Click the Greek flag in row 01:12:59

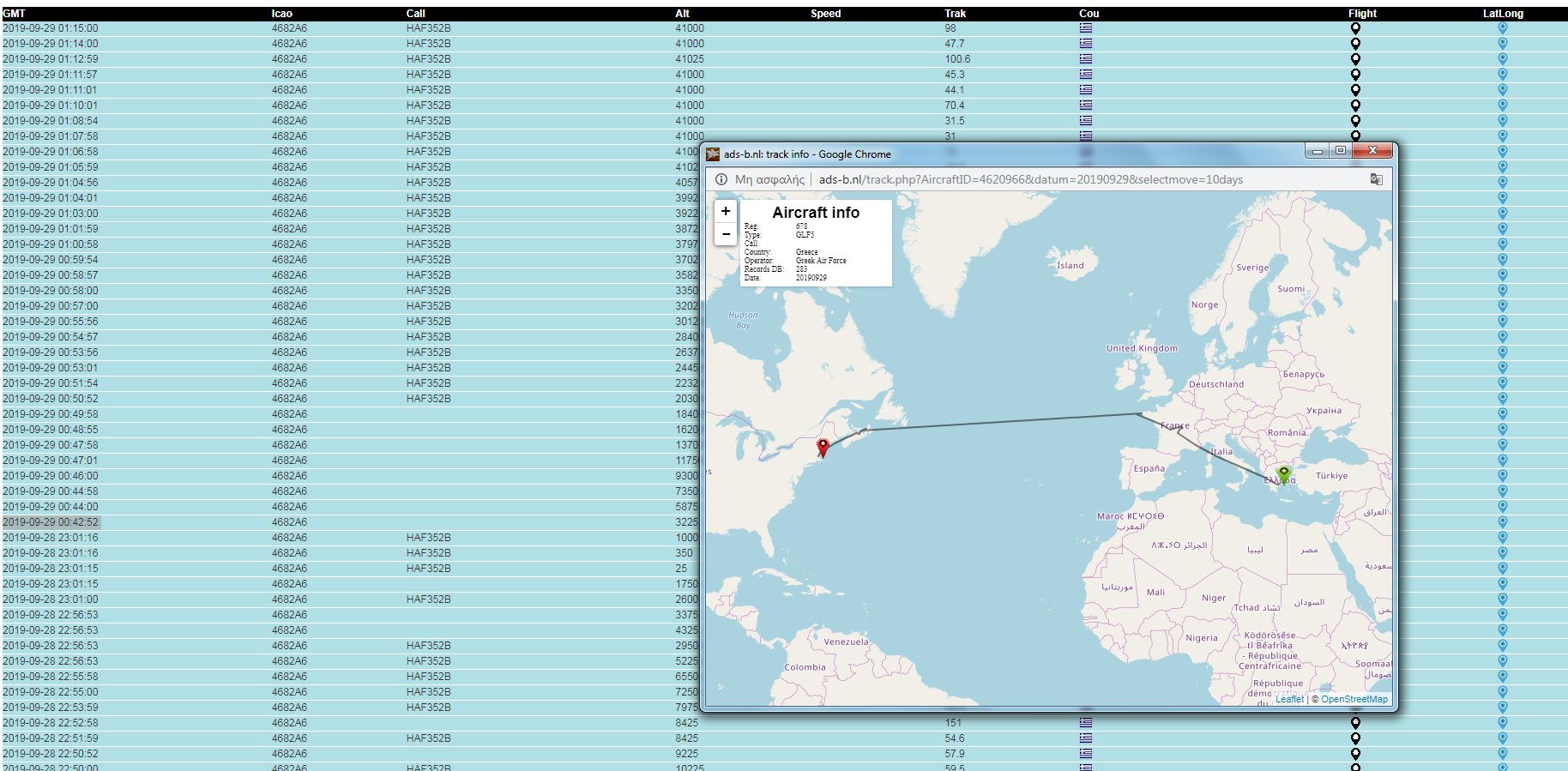coord(1086,59)
